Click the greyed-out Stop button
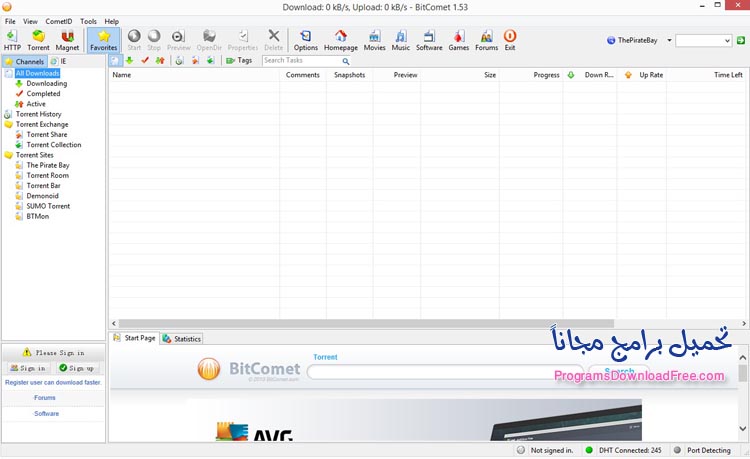This screenshot has height=459, width=750. tap(154, 40)
